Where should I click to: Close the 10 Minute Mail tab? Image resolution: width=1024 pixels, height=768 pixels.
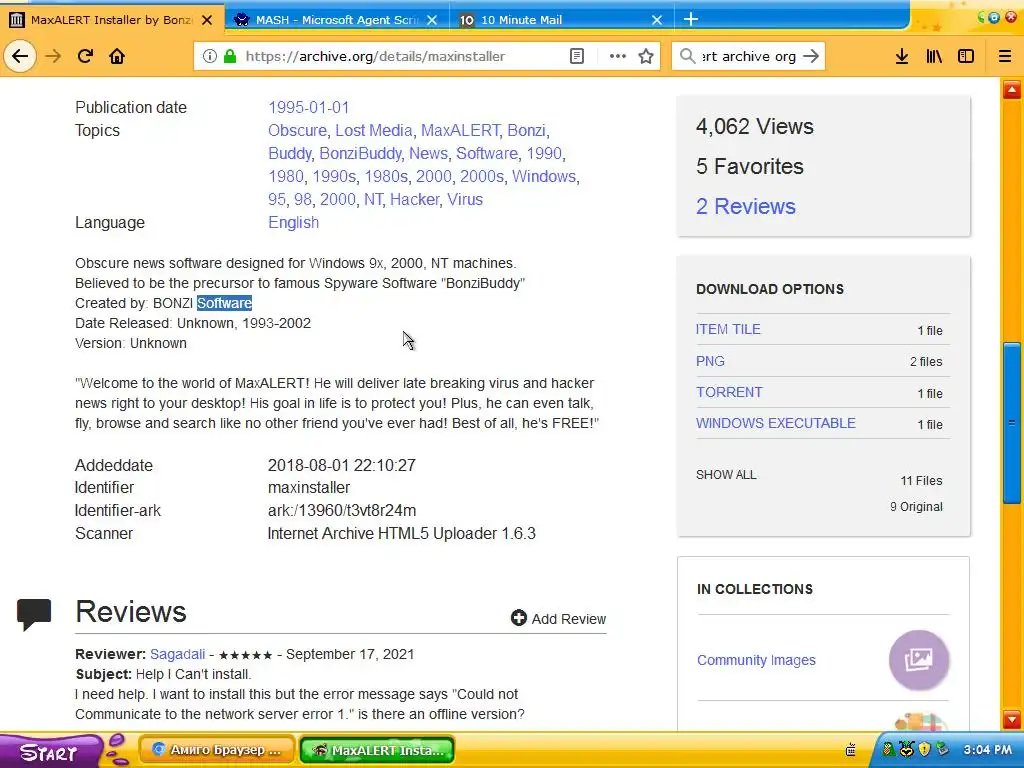657,20
